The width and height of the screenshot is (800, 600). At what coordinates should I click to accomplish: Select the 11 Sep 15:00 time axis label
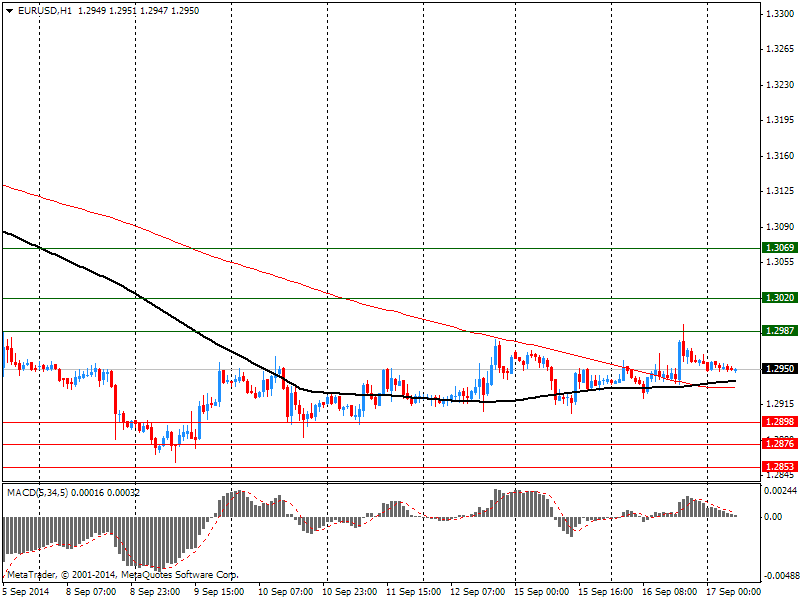pos(413,591)
